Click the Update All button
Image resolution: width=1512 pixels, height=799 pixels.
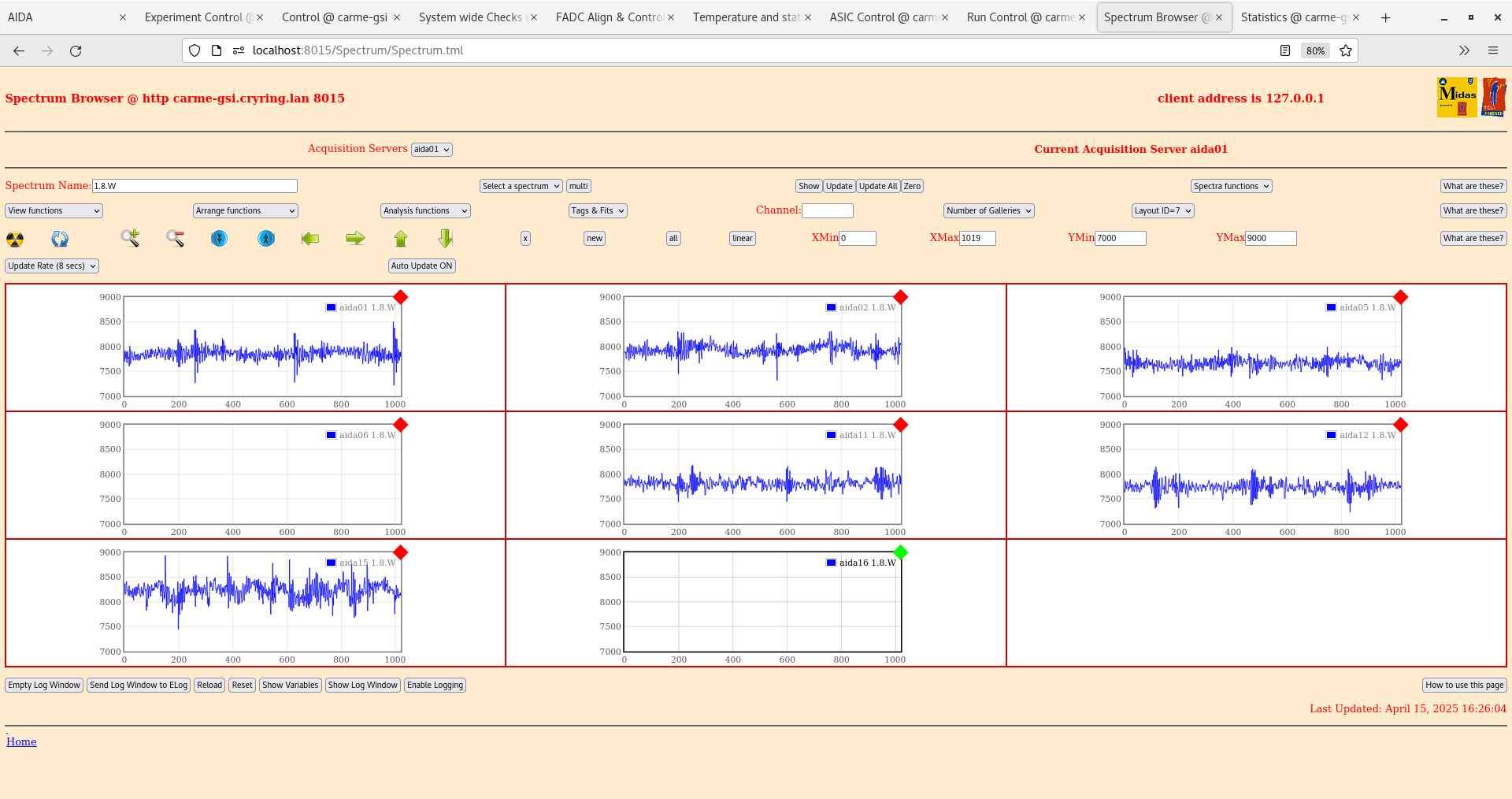(878, 186)
